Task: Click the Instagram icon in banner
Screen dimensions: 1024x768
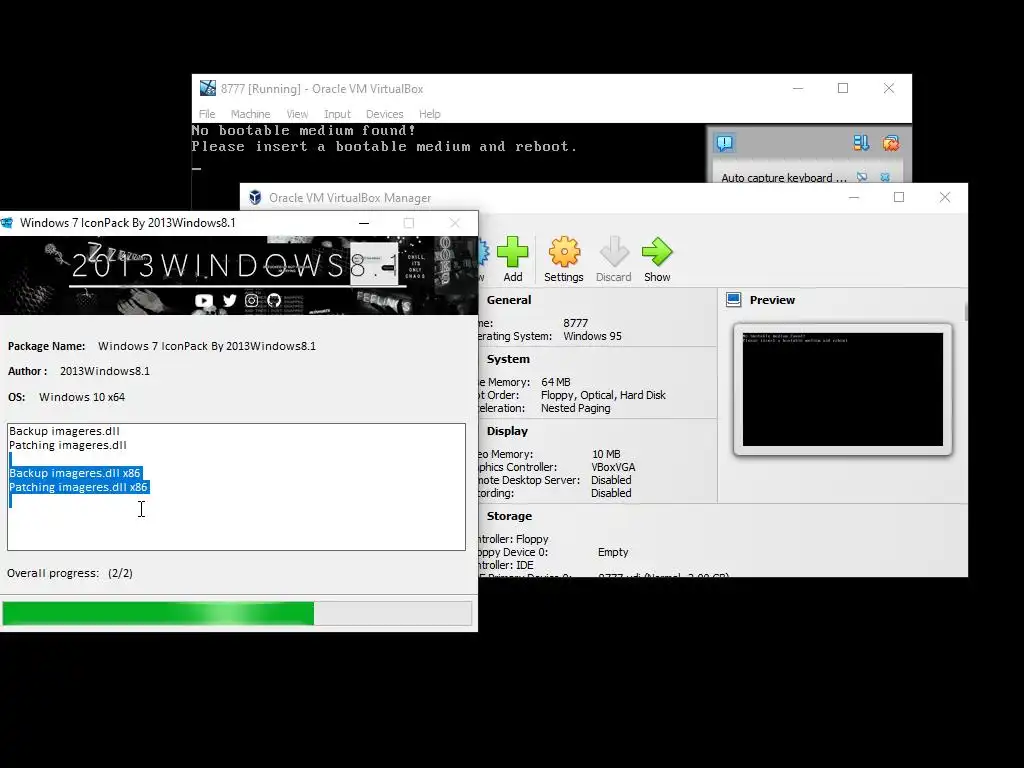Action: click(251, 300)
